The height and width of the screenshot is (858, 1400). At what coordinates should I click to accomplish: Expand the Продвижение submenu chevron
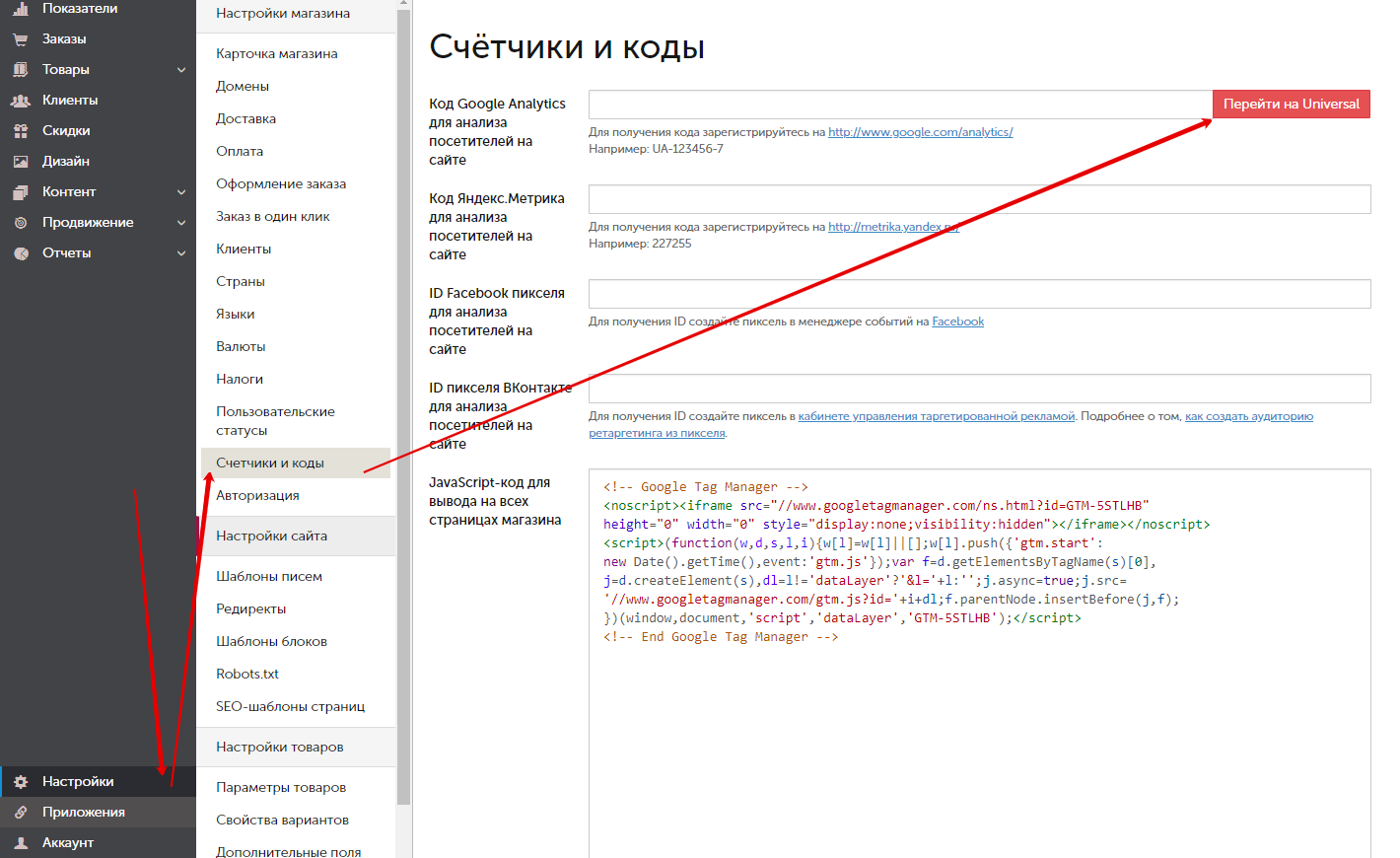[181, 223]
